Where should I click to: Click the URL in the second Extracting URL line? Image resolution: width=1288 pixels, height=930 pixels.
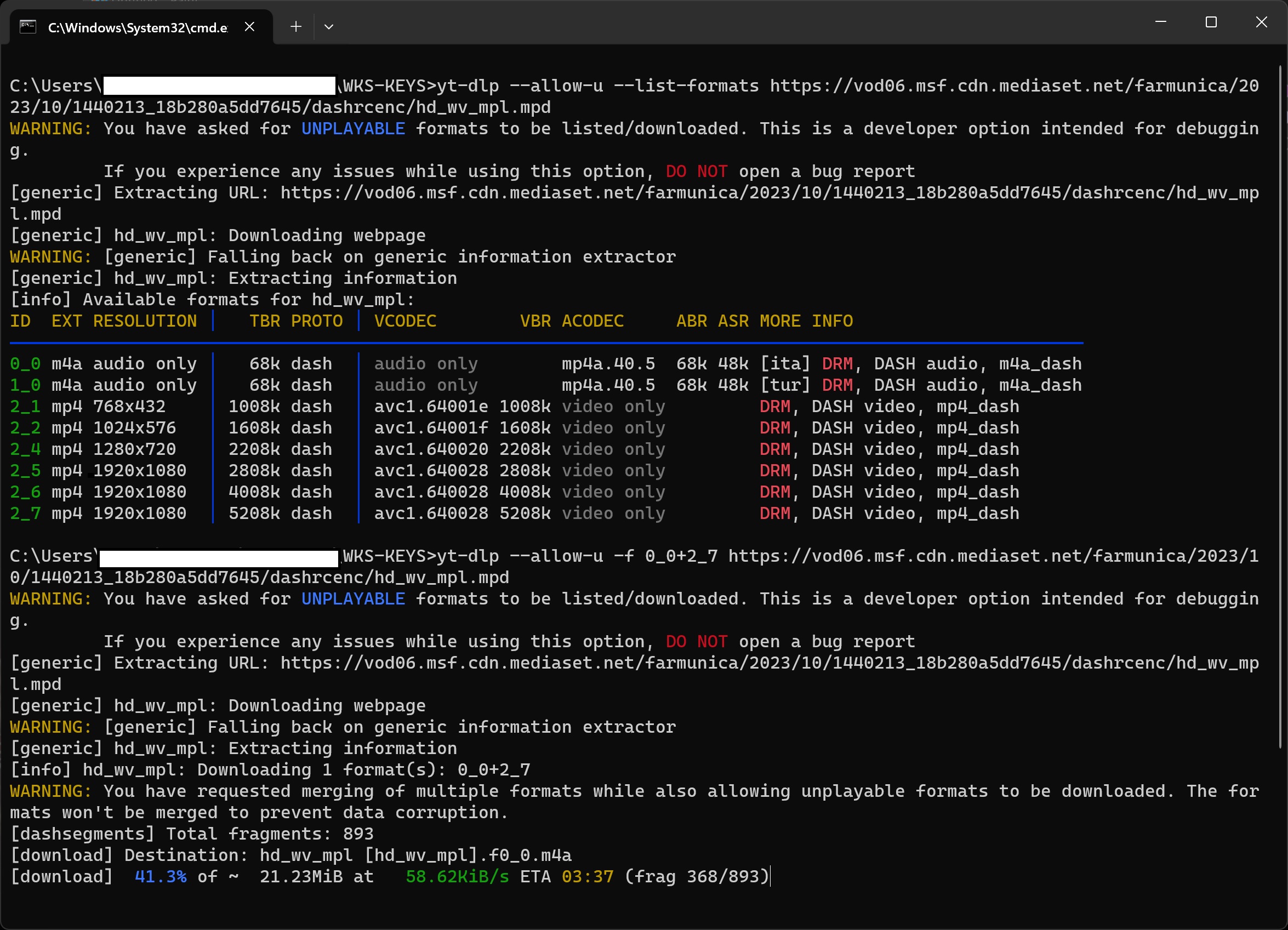pos(770,663)
